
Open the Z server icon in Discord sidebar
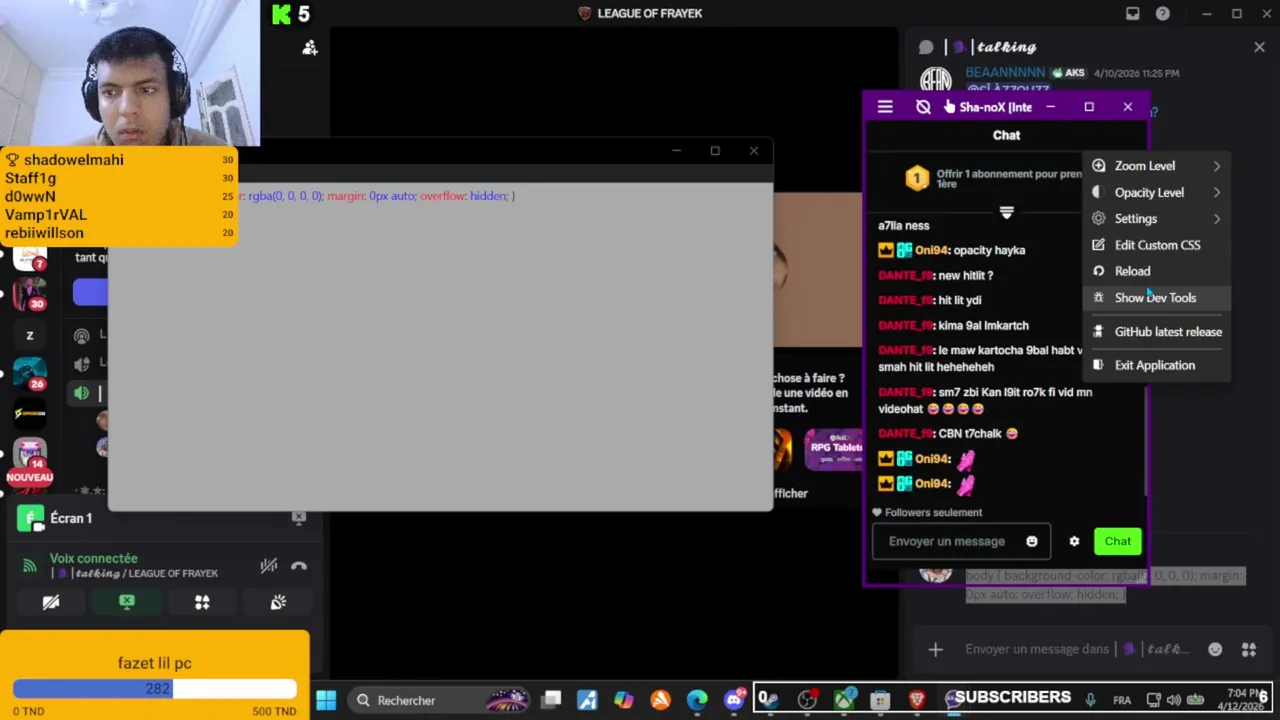(x=29, y=335)
